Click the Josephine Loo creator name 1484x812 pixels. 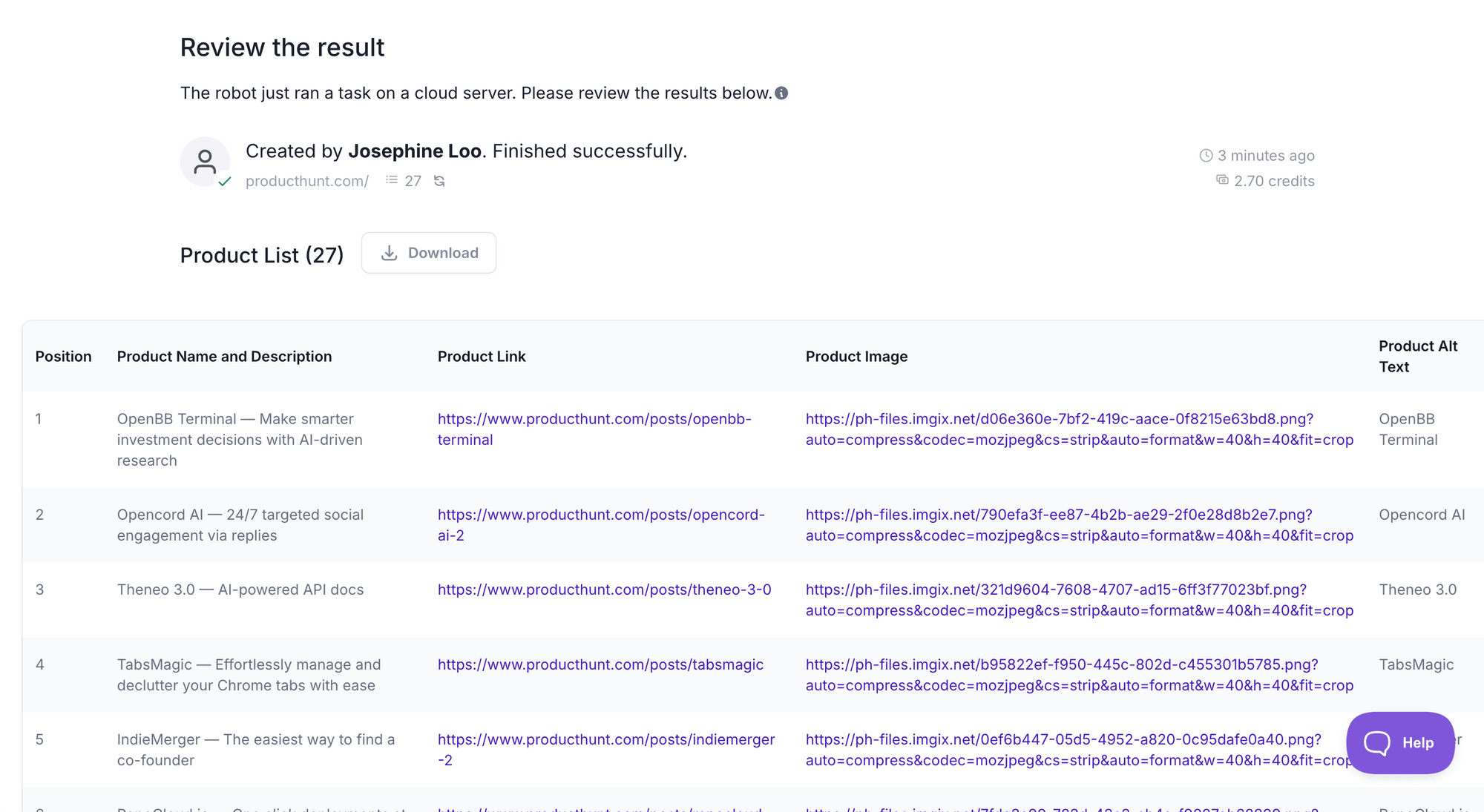tap(415, 151)
